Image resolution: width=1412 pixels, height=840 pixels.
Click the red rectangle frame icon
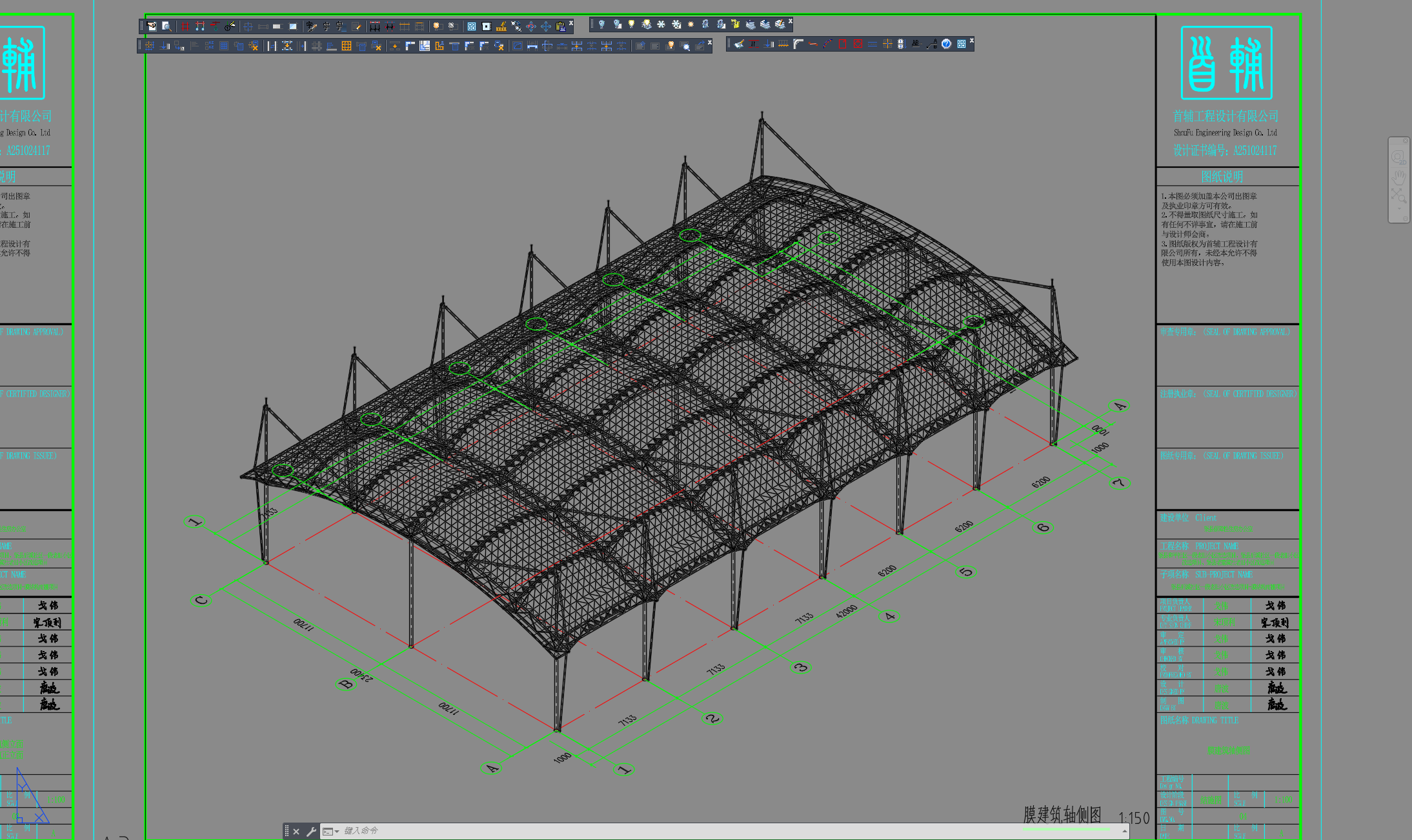point(842,44)
